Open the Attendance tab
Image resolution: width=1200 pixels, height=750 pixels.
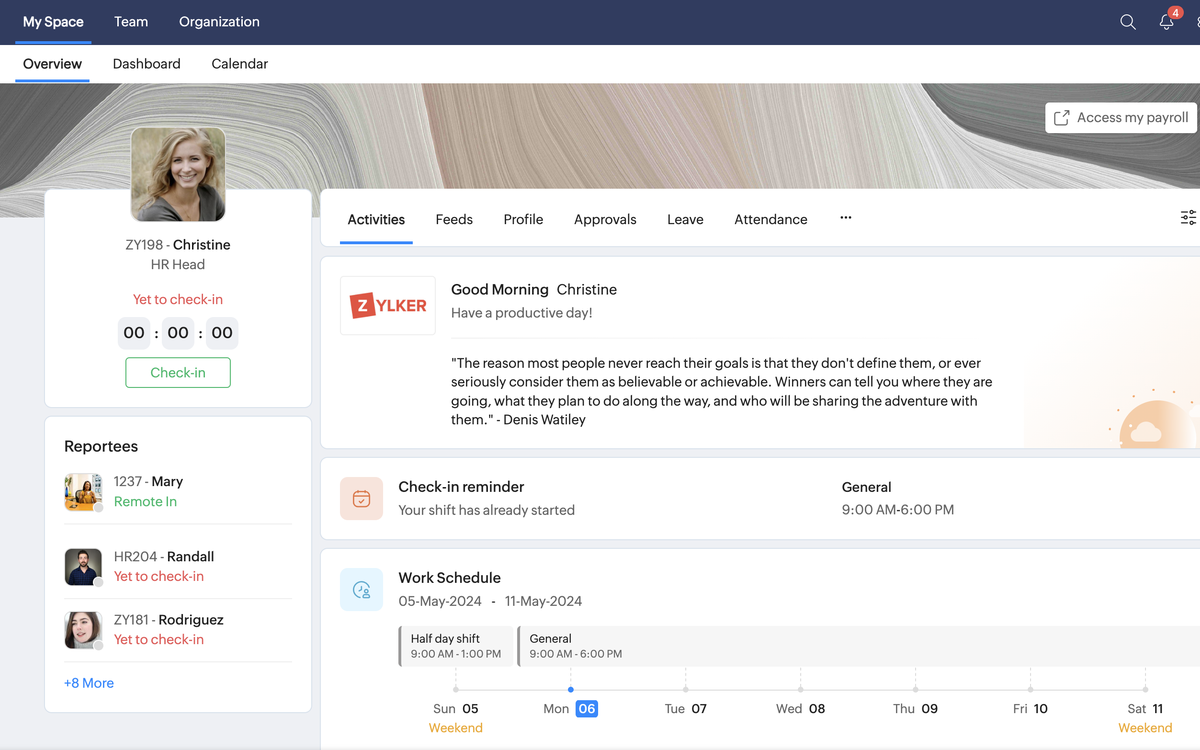pos(771,219)
